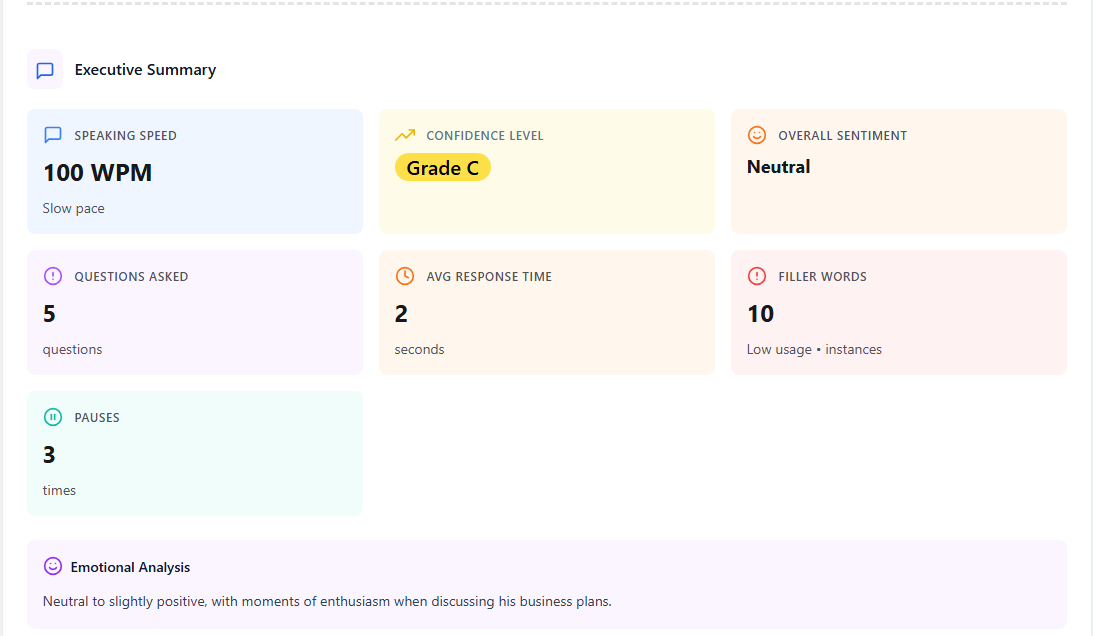Viewport: 1093px width, 636px height.
Task: Open the Questions Asked card
Action: pos(194,312)
